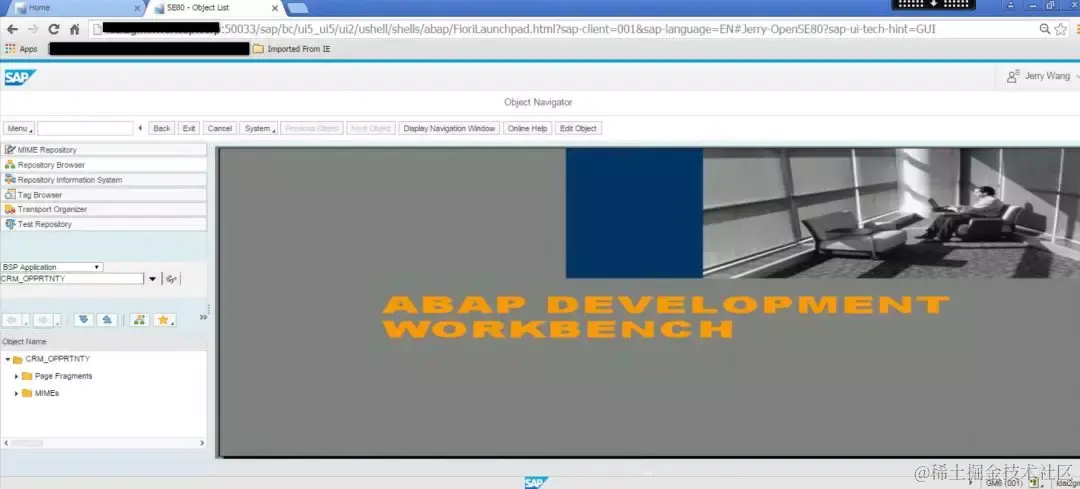Click the zoom magnifier icon in address bar

tap(1045, 29)
